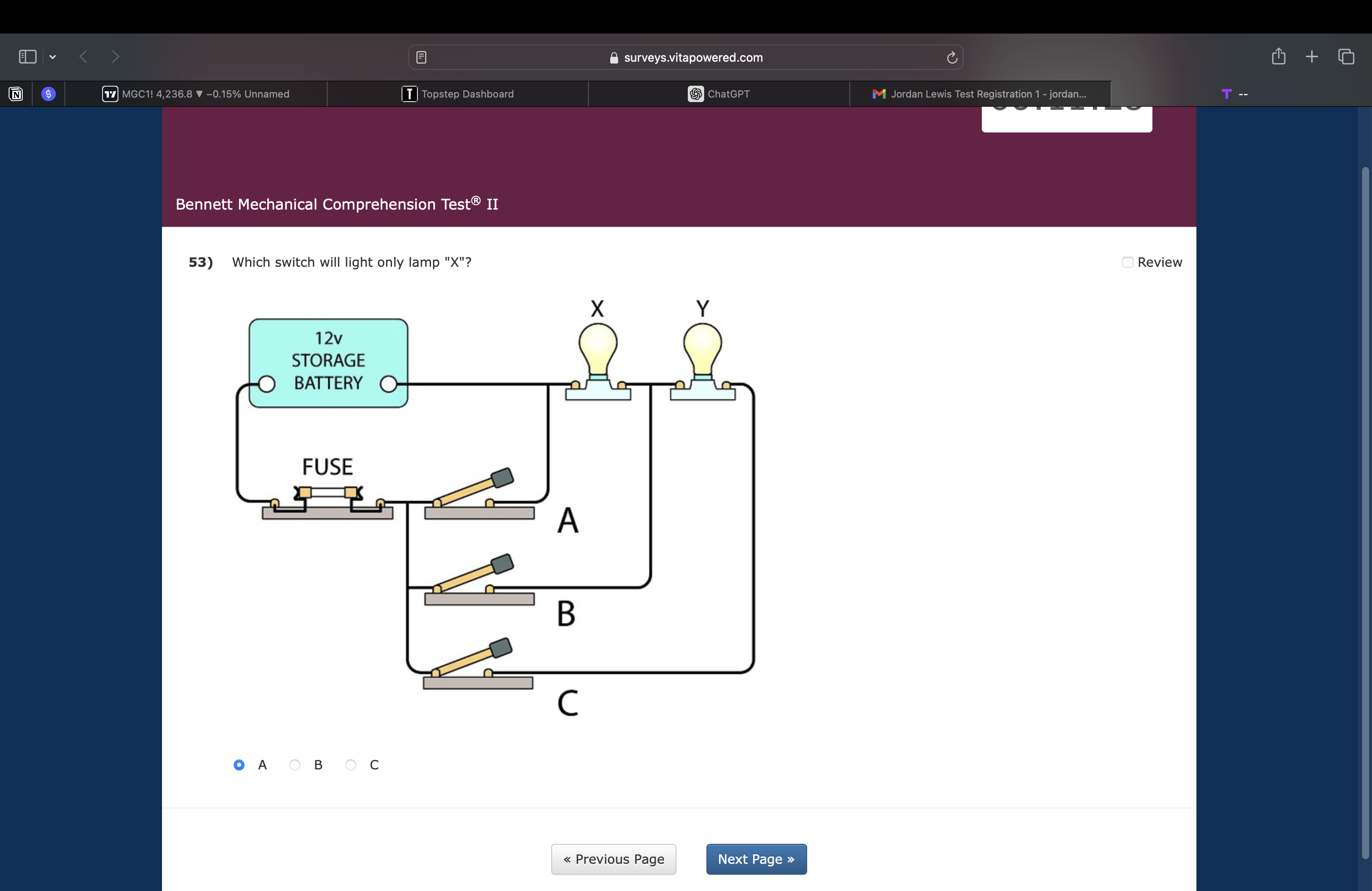Click the browser forward arrow
This screenshot has width=1372, height=891.
115,56
